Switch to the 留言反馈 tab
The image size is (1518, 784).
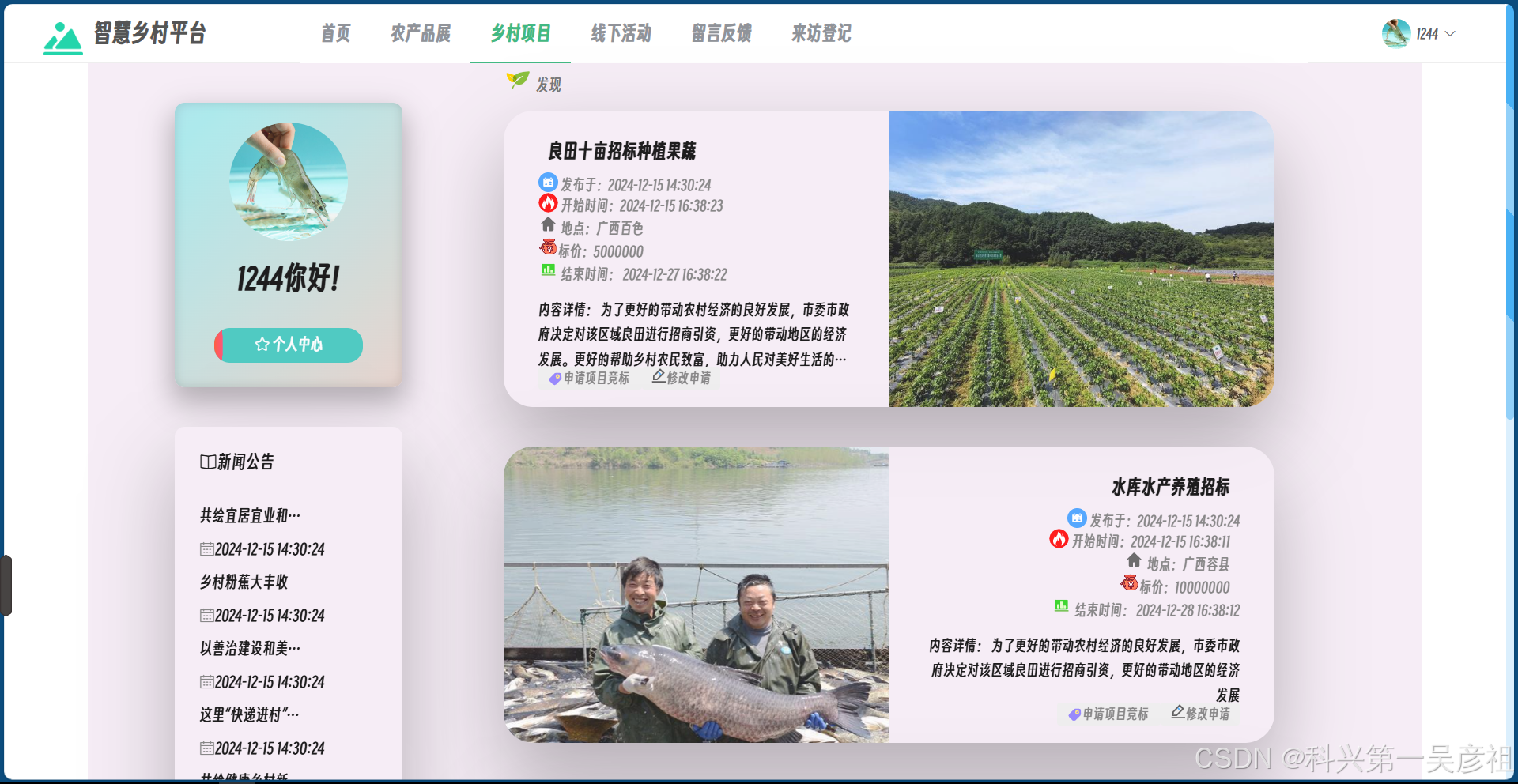click(x=721, y=33)
